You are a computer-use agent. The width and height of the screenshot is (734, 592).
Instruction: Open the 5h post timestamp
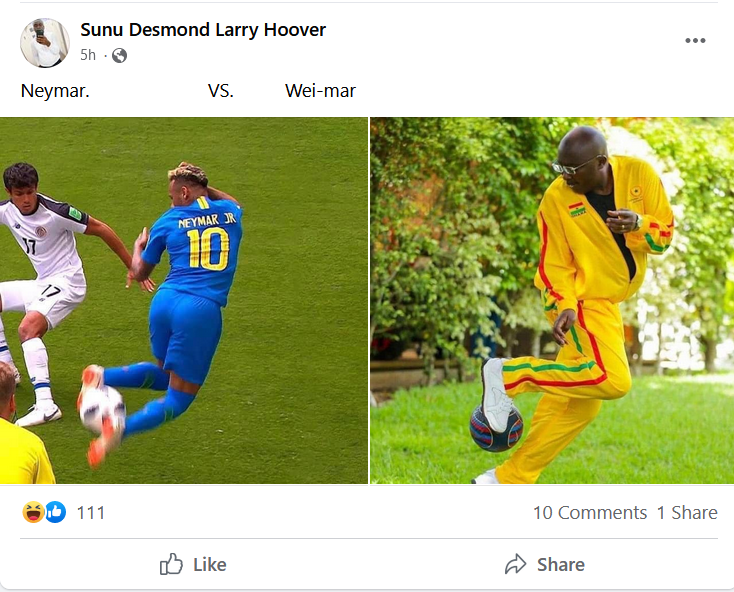[88, 55]
